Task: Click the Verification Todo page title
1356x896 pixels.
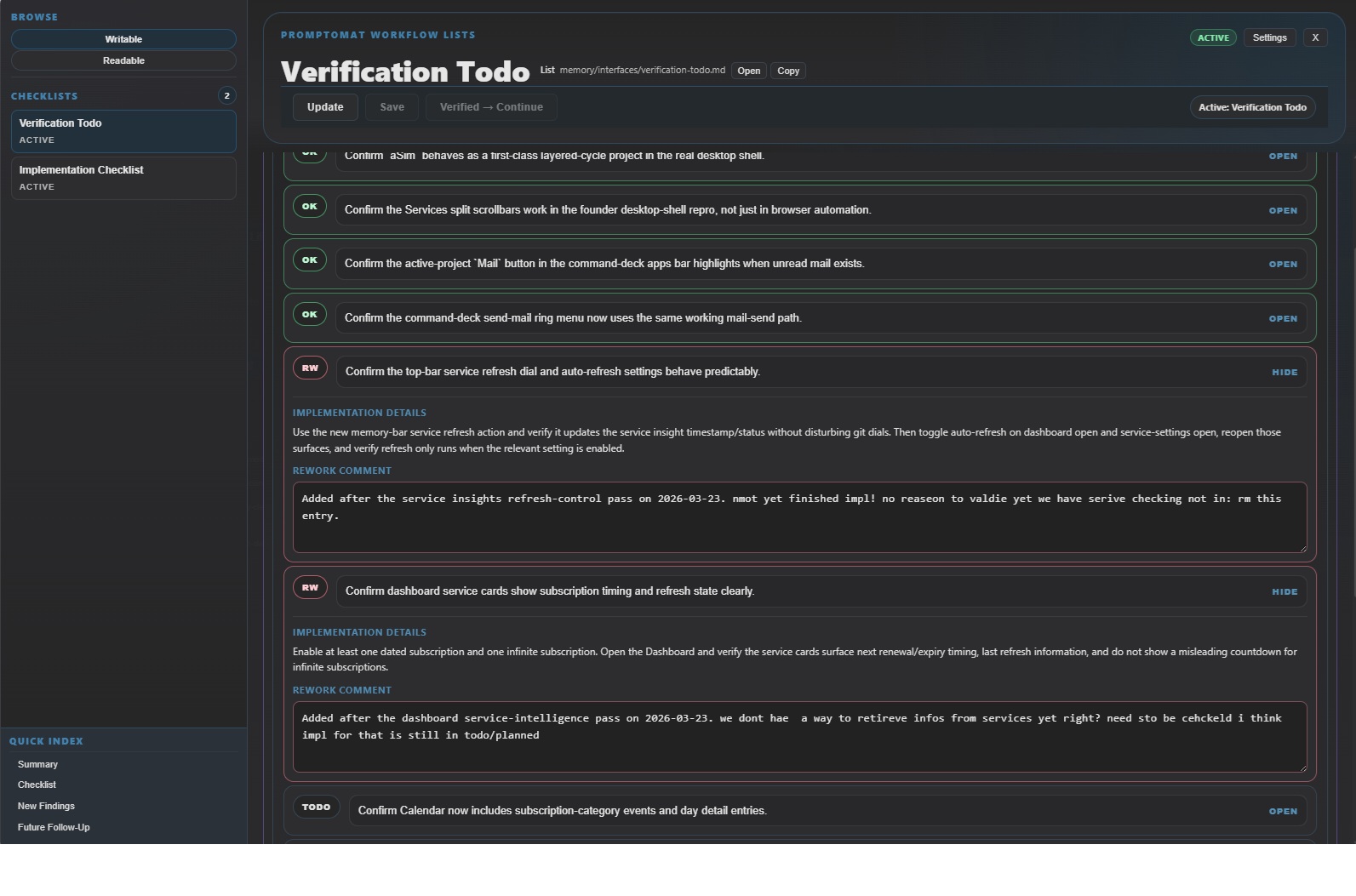Action: coord(405,71)
